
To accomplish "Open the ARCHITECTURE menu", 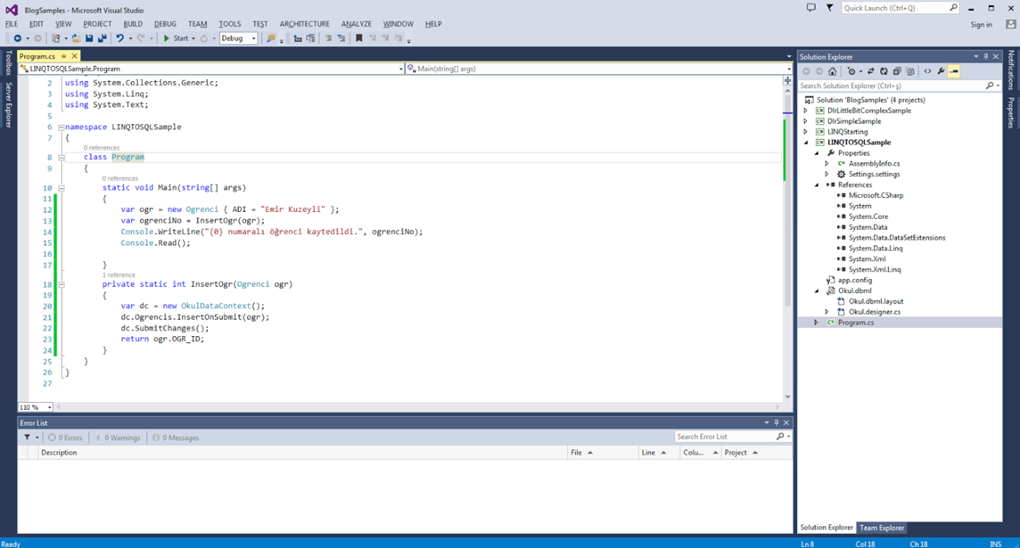I will 304,24.
